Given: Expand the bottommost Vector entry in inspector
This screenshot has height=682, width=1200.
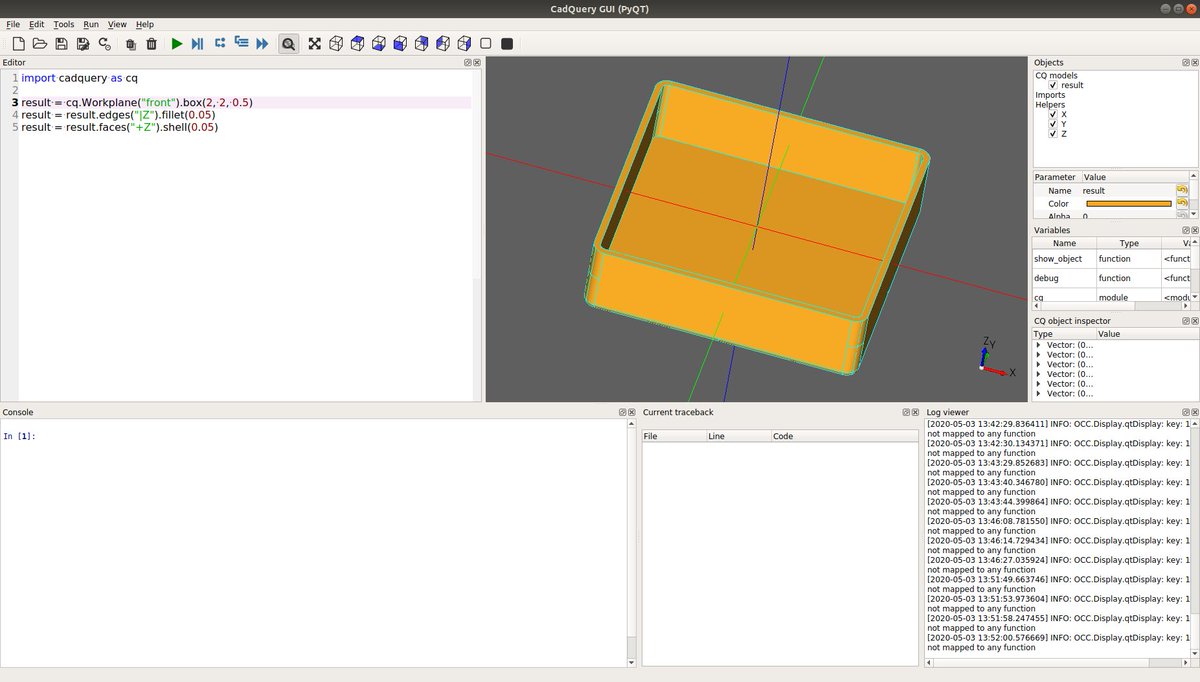Looking at the screenshot, I should pyautogui.click(x=1039, y=394).
